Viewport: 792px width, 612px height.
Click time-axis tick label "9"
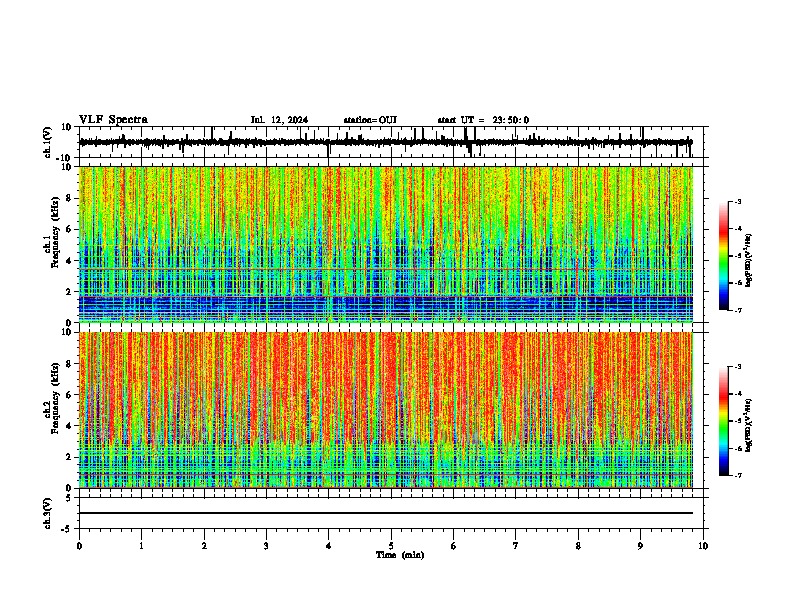[640, 546]
